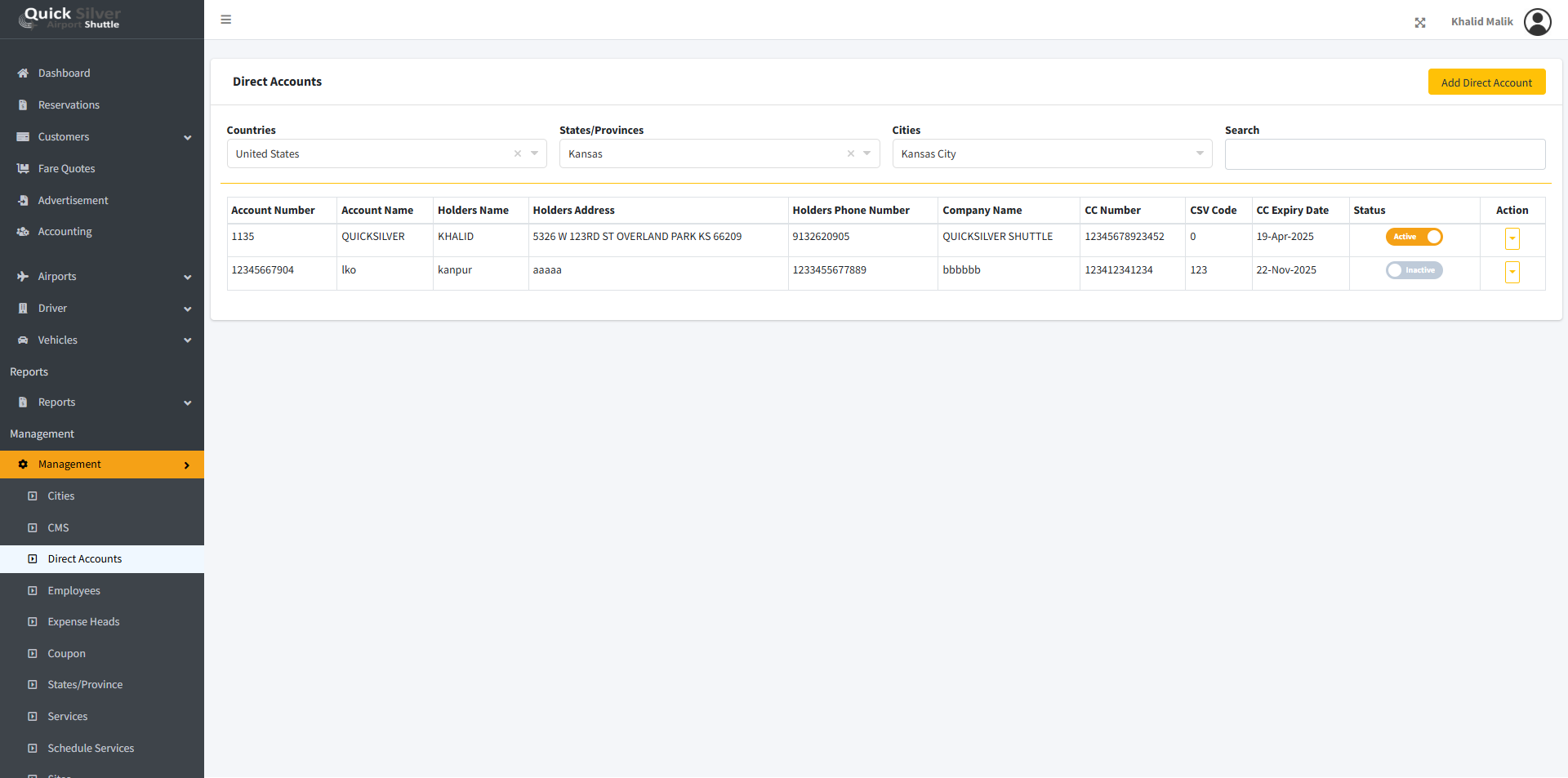Open action dropdown for lko account

coord(1512,272)
